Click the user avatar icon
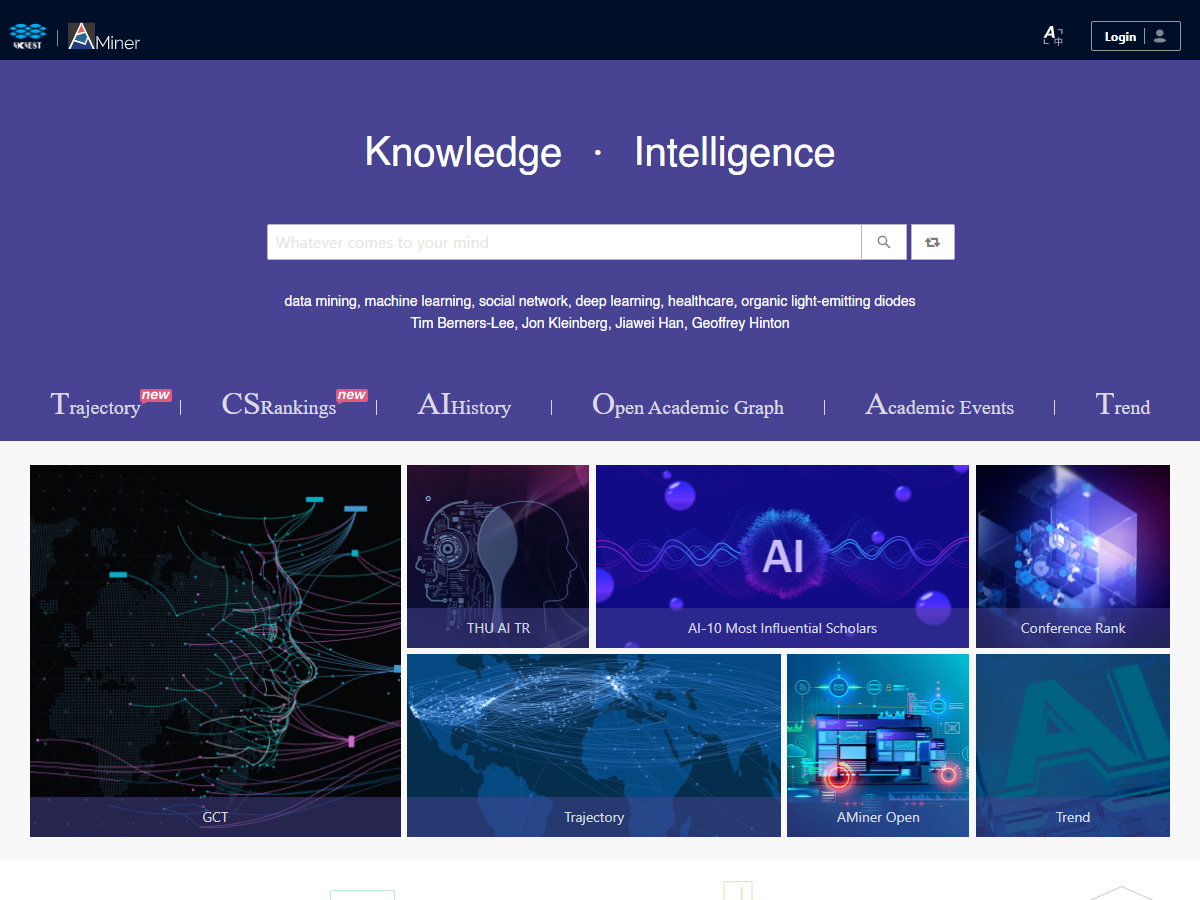1200x900 pixels. coord(1160,37)
